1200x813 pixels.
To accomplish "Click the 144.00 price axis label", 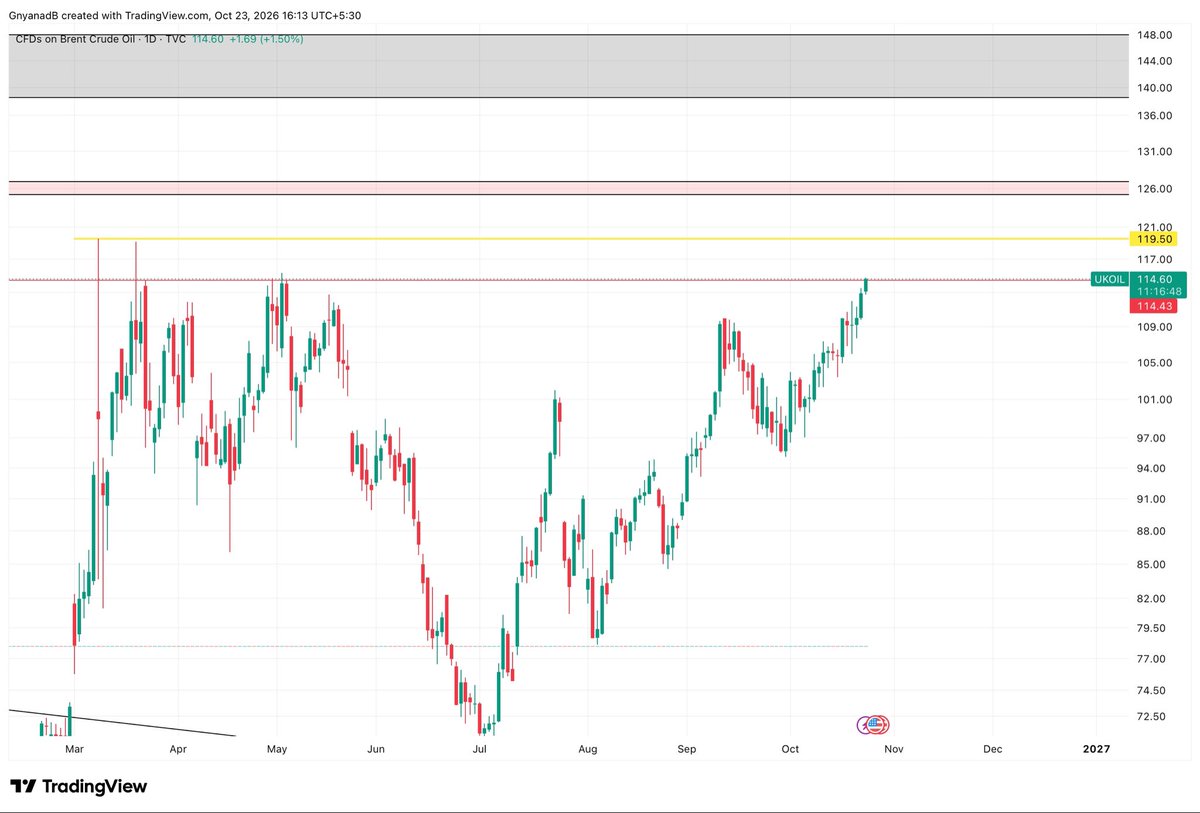I will click(x=1153, y=61).
